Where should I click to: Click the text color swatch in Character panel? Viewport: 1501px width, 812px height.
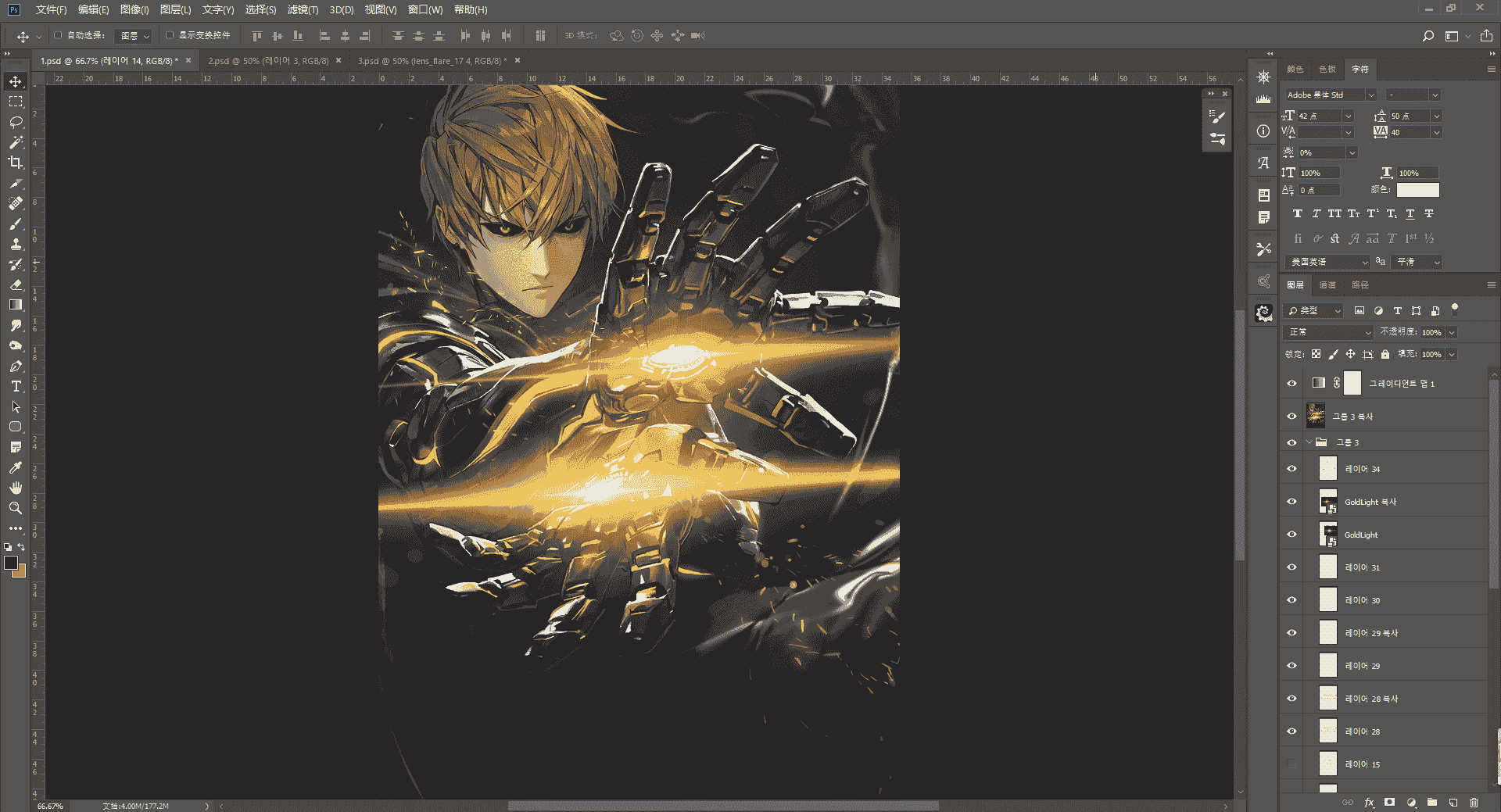pos(1417,190)
